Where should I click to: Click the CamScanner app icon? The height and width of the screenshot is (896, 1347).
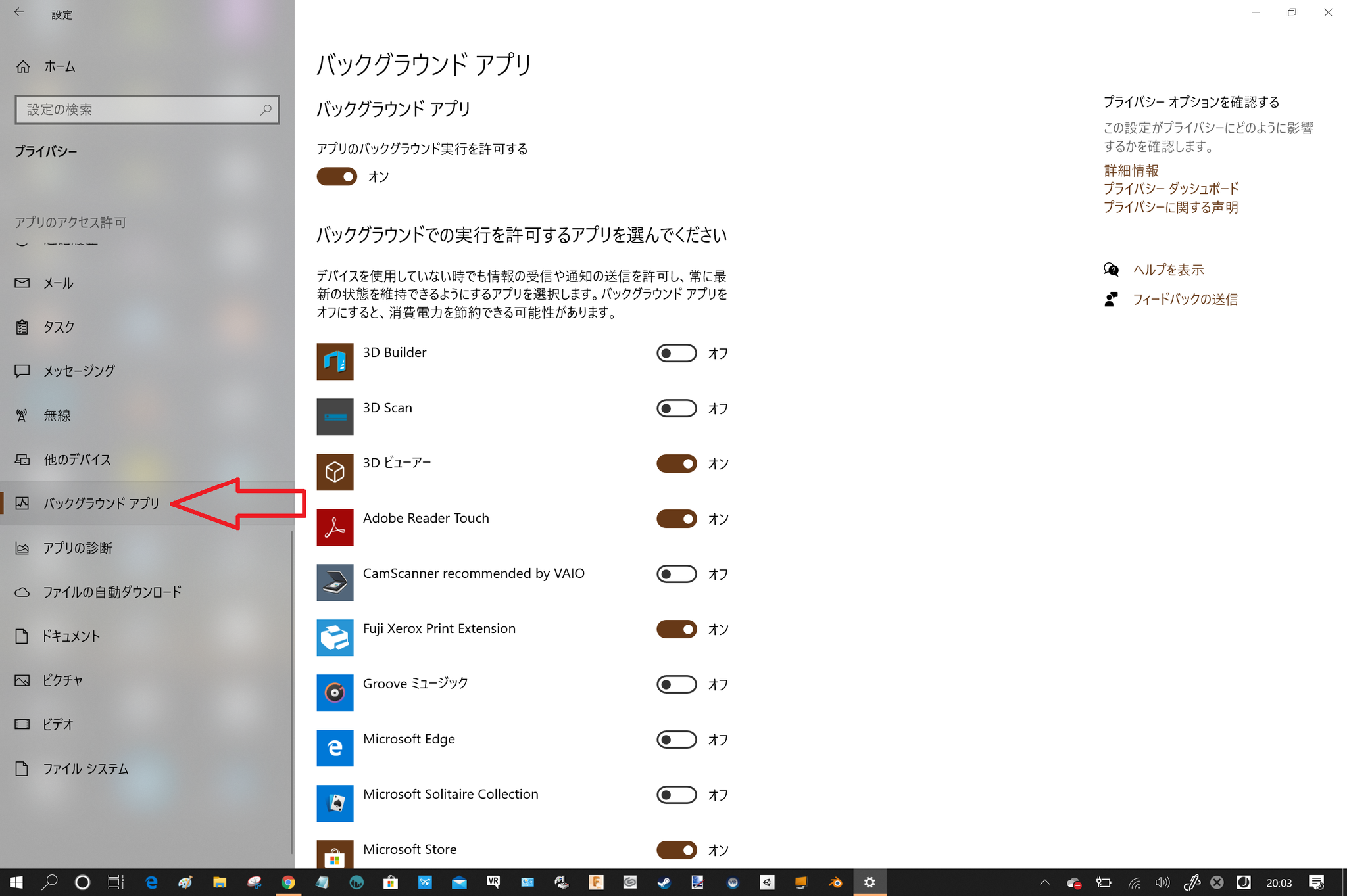point(335,582)
